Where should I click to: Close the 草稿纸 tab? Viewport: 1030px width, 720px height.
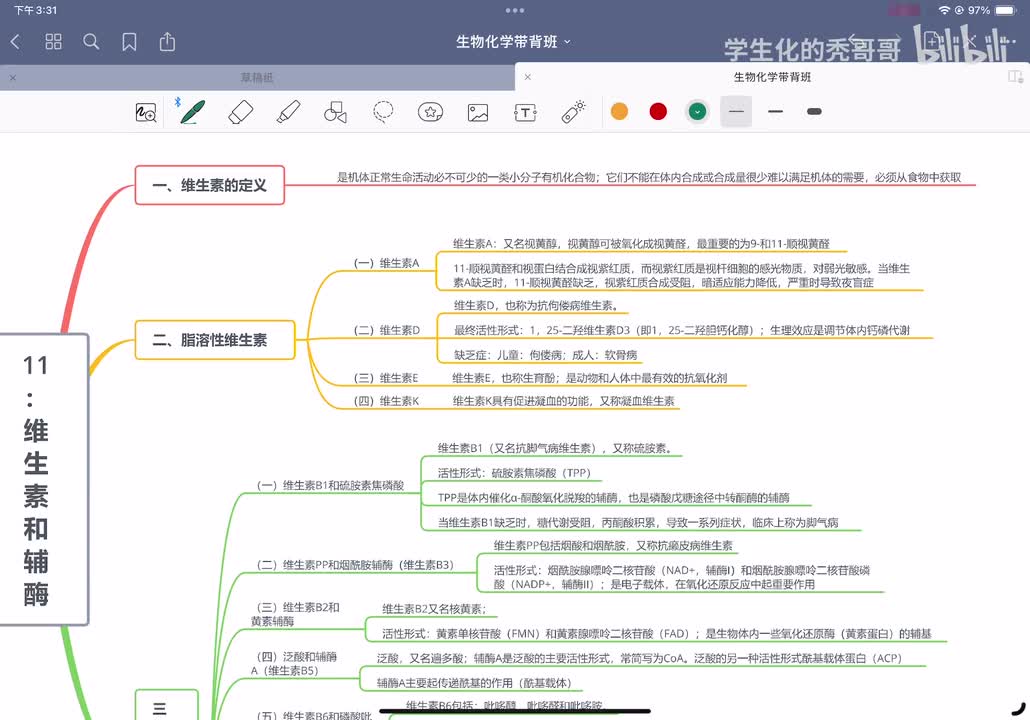12,78
